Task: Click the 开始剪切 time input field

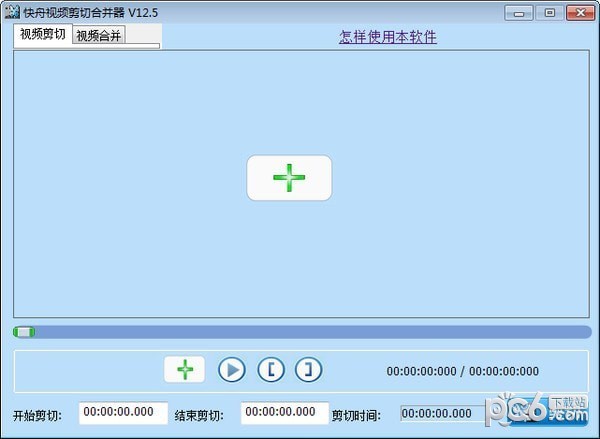Action: (123, 413)
